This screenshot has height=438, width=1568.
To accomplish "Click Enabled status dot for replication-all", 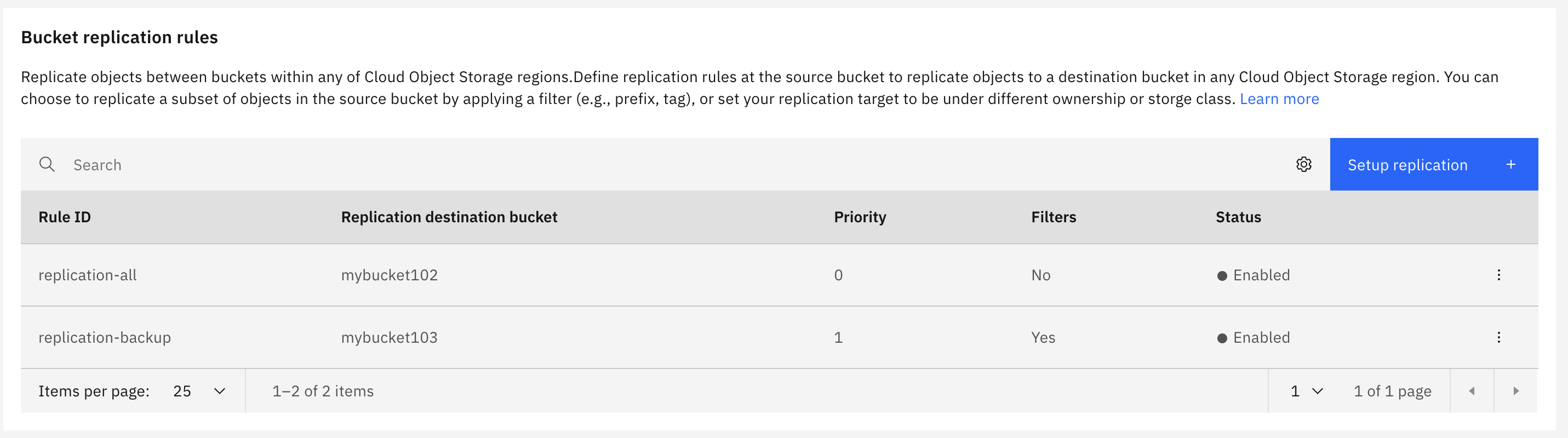I will pyautogui.click(x=1222, y=275).
